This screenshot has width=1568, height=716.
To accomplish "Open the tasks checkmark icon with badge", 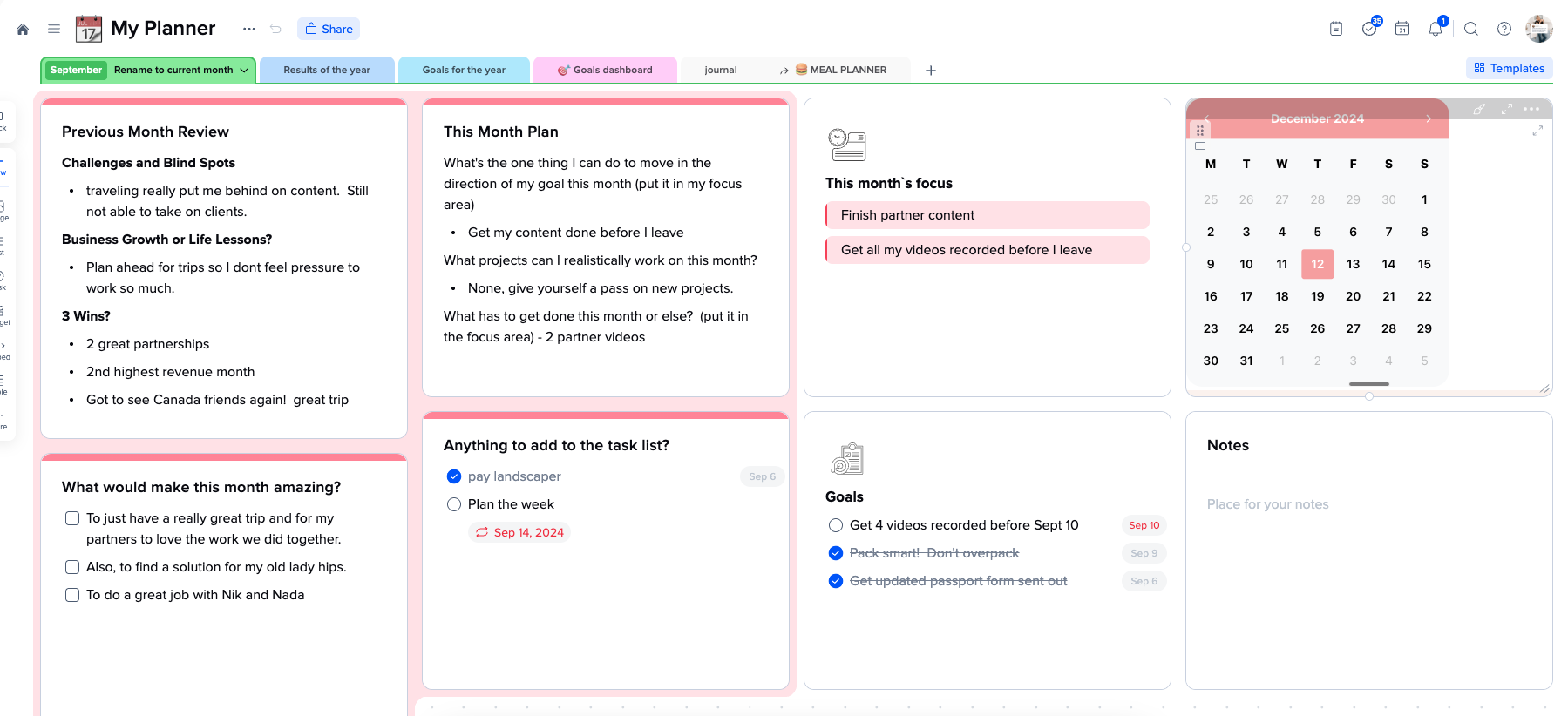I will (x=1369, y=29).
